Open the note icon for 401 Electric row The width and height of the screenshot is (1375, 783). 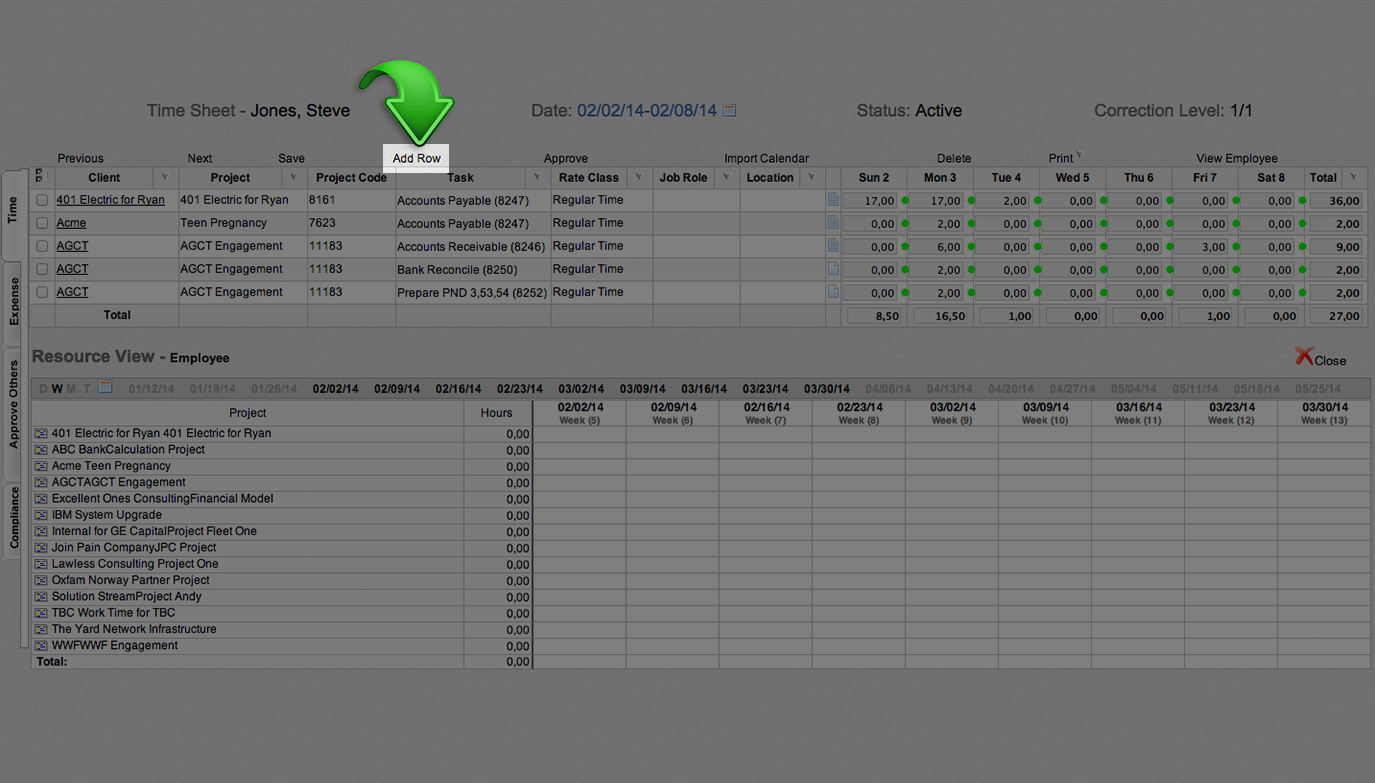click(x=833, y=200)
